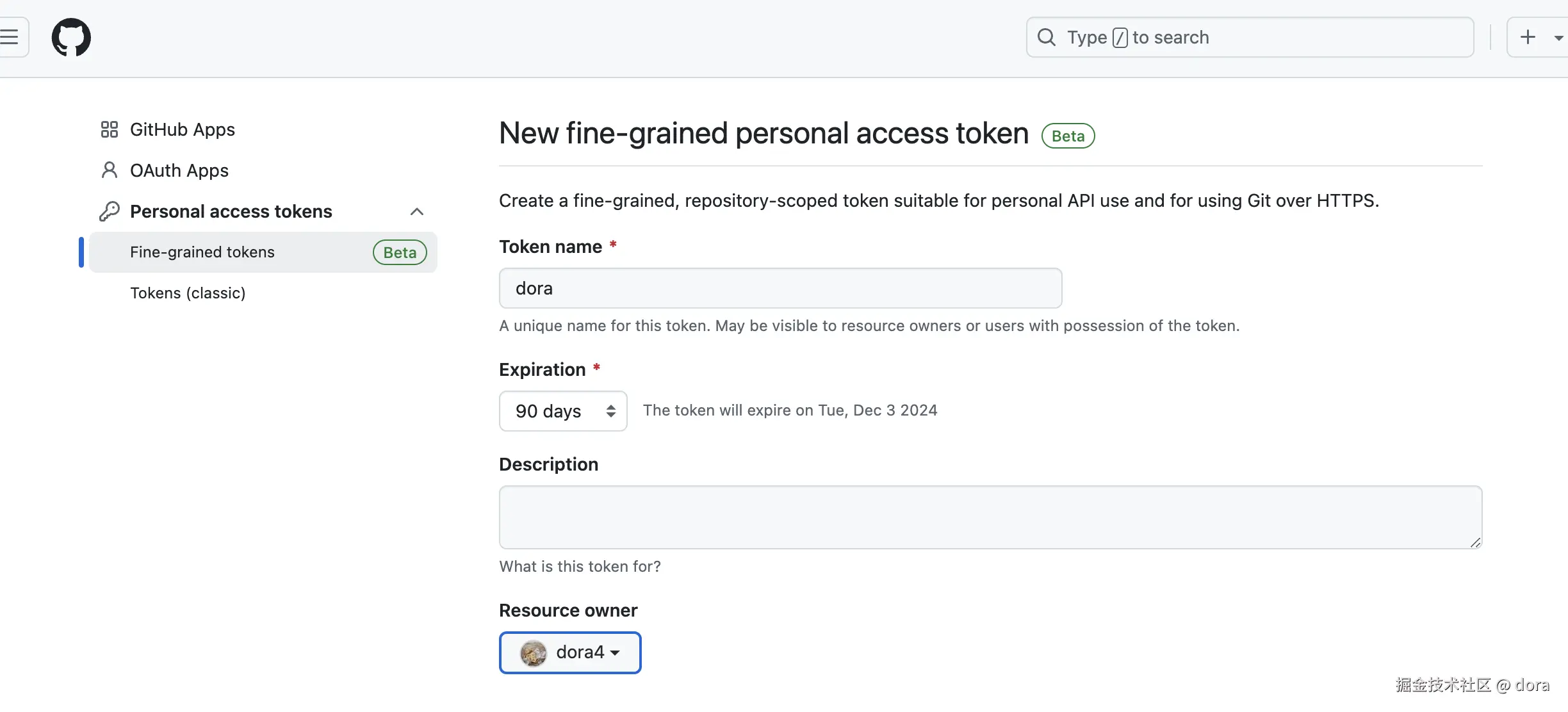Screen dimensions: 1568x712
Task: Open GitHub Apps settings page
Action: click(x=183, y=129)
